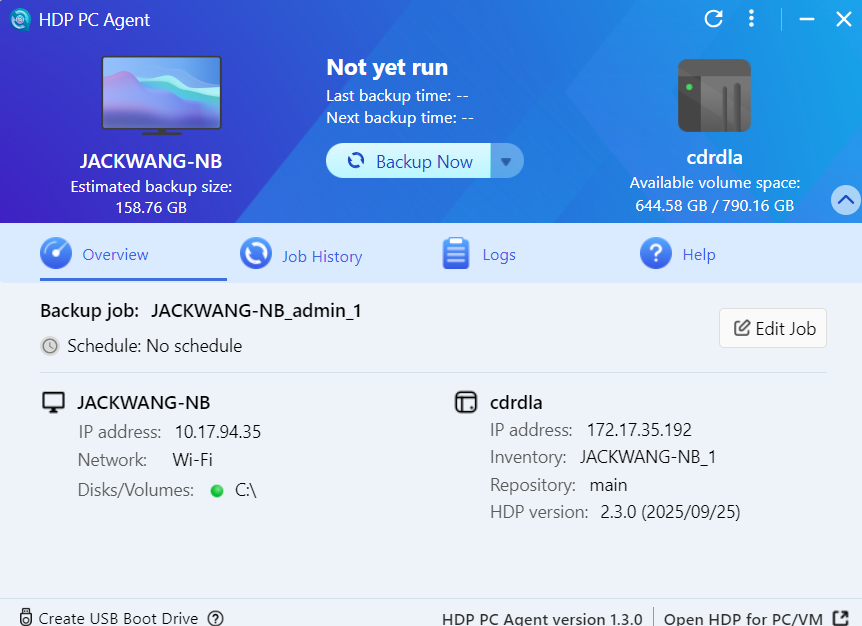Switch to the Job History tab
This screenshot has width=862, height=626.
(302, 255)
